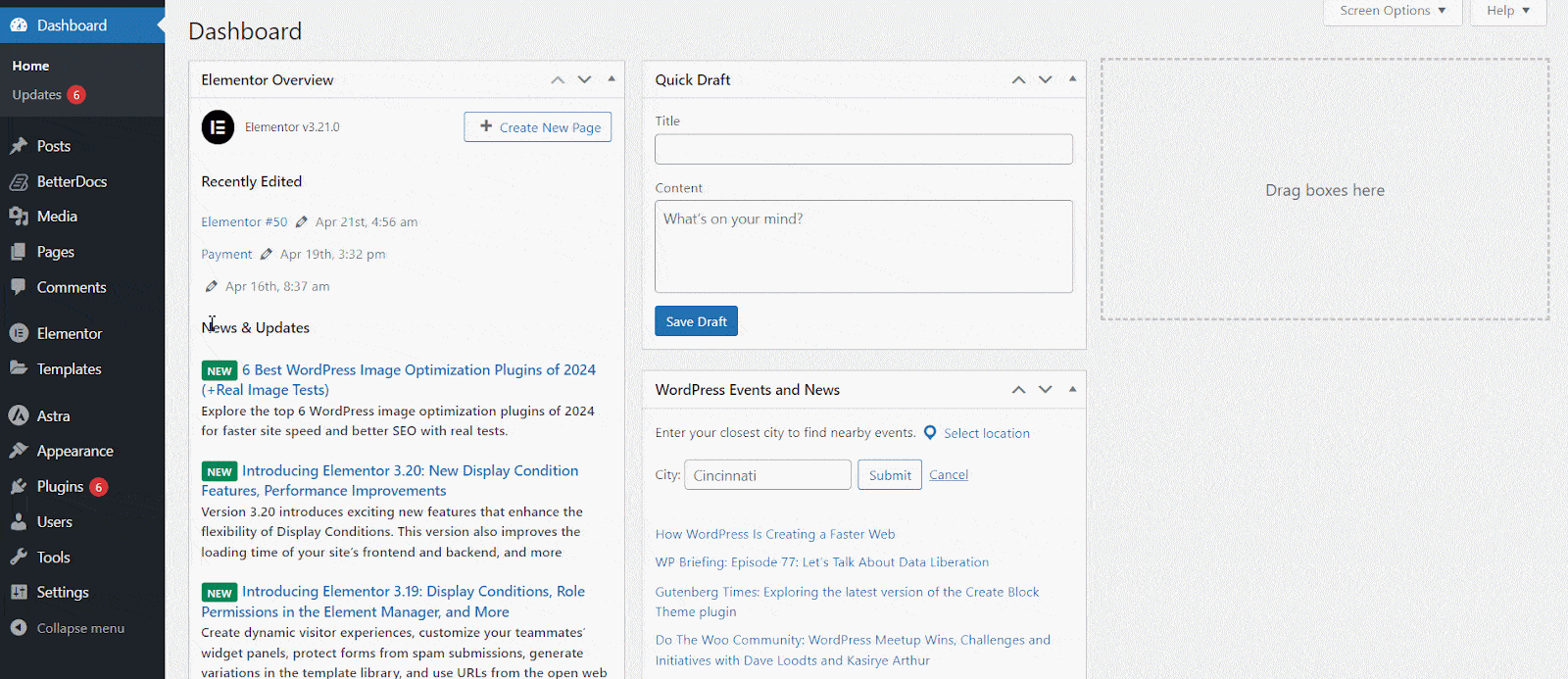Click the Settings sidebar icon

point(19,592)
